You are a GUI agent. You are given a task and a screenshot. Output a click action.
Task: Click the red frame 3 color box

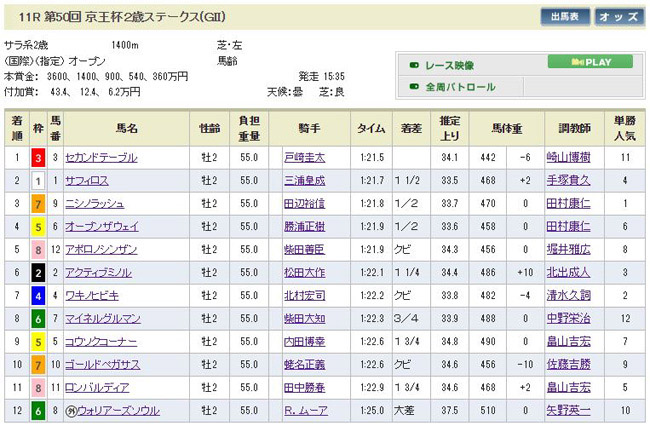pyautogui.click(x=39, y=158)
